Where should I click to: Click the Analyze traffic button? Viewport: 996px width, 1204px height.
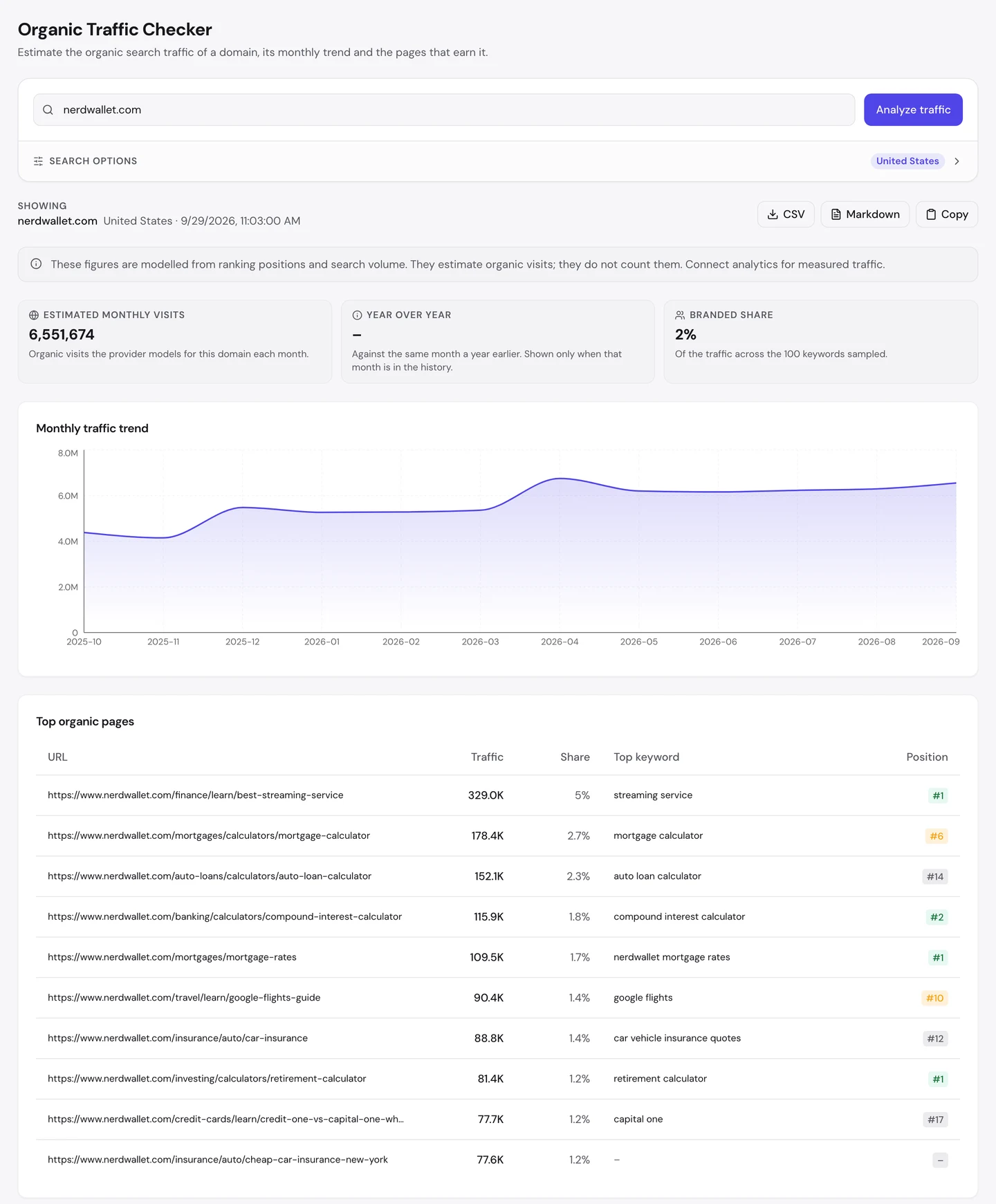(x=913, y=110)
